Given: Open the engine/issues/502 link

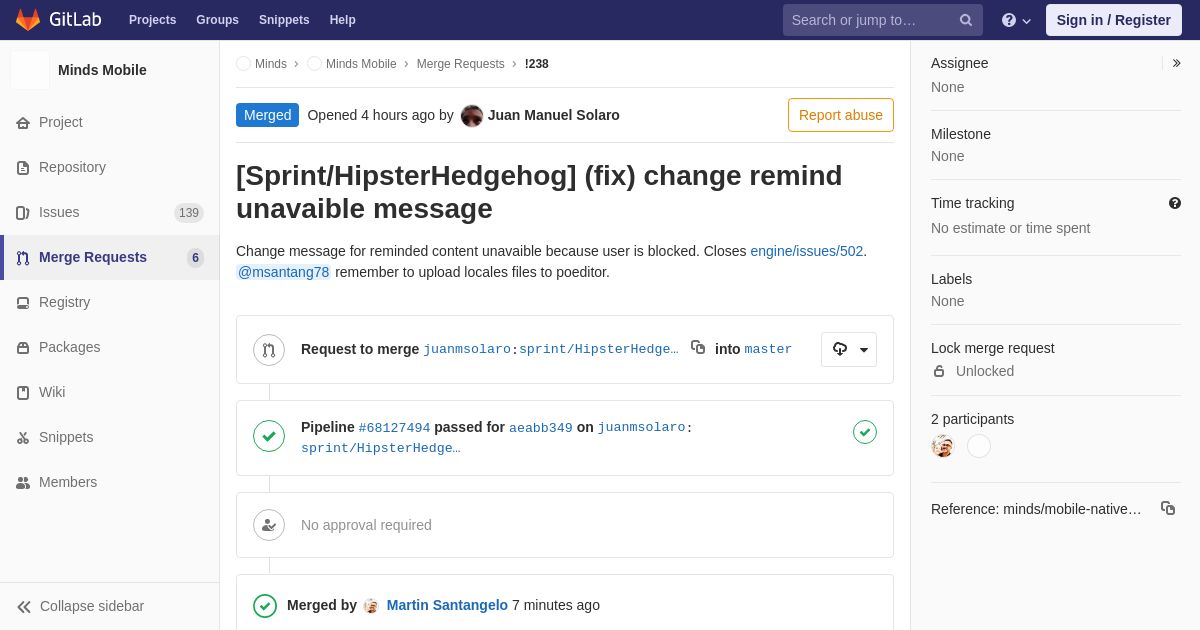Looking at the screenshot, I should [807, 251].
